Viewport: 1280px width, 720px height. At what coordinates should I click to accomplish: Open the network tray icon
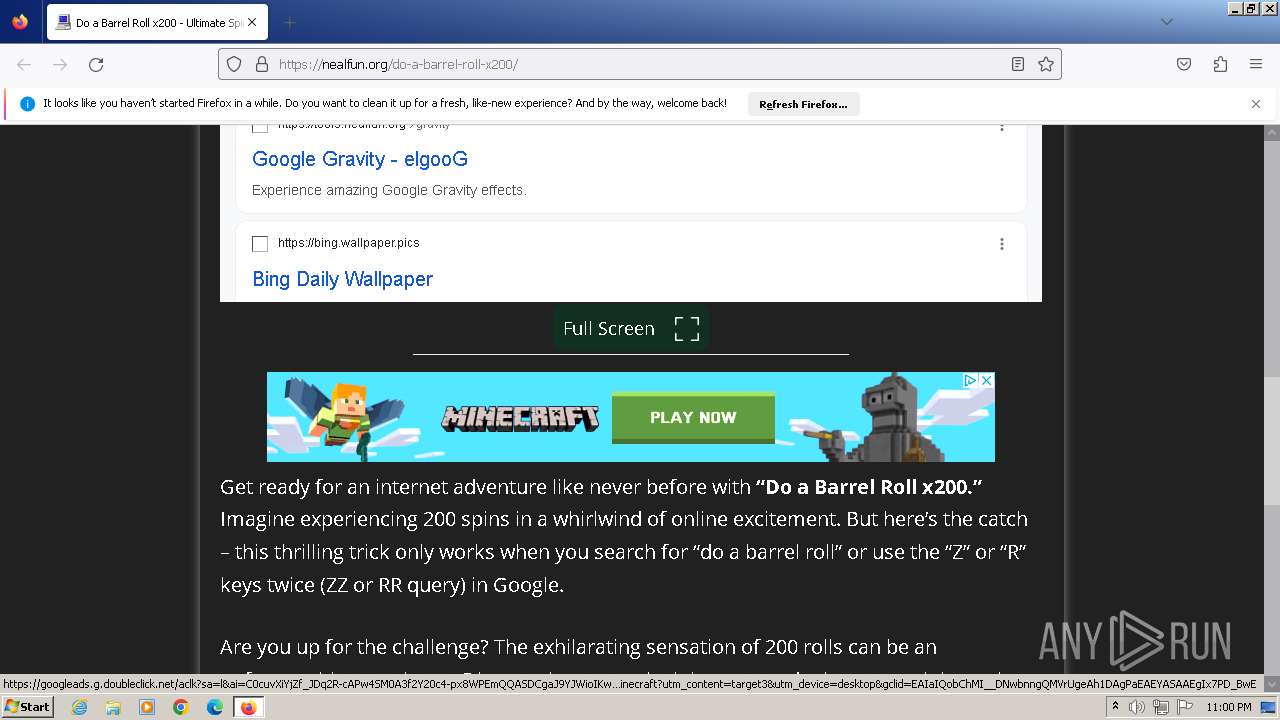[1160, 707]
